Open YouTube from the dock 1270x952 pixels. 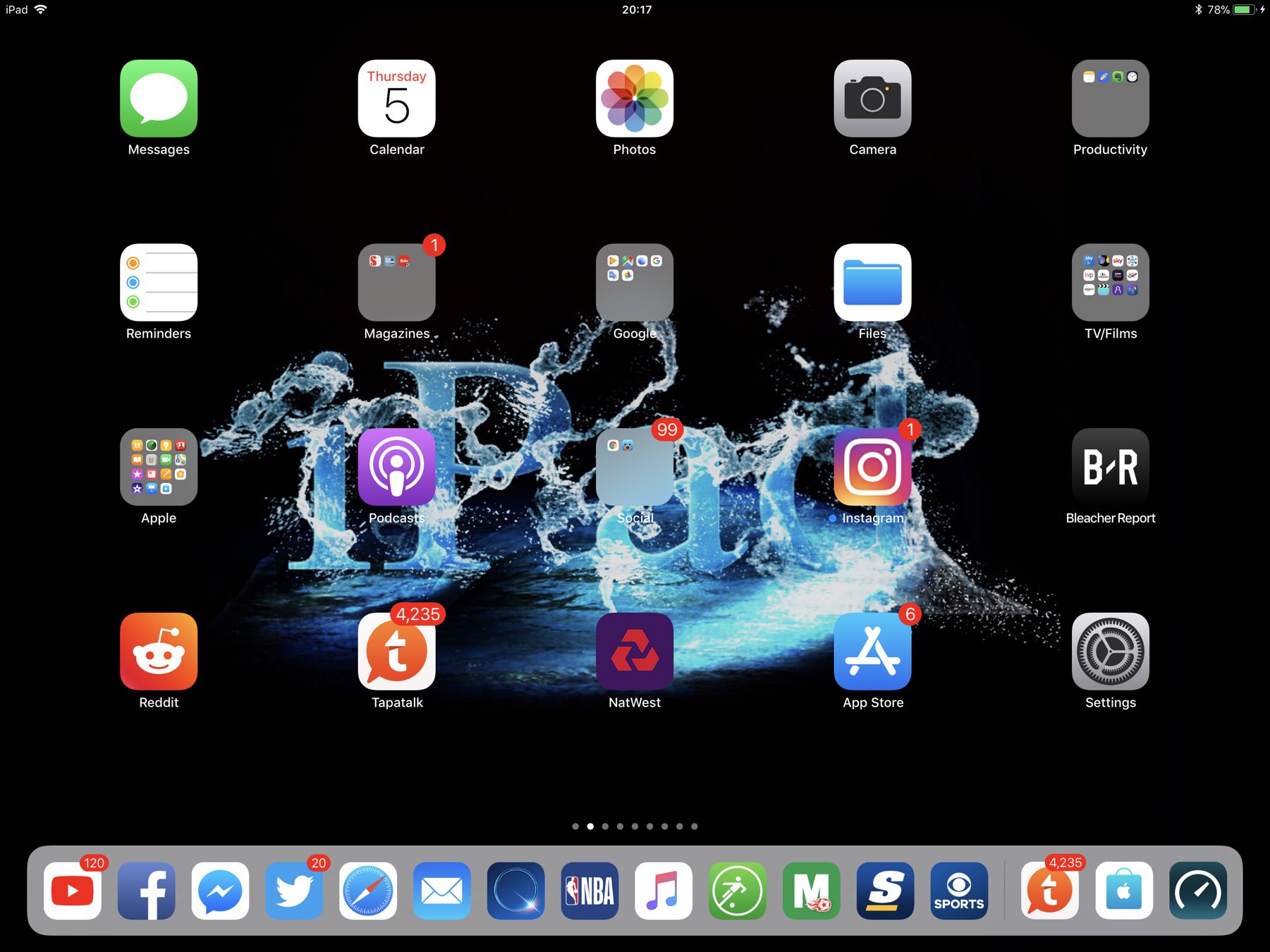tap(72, 891)
